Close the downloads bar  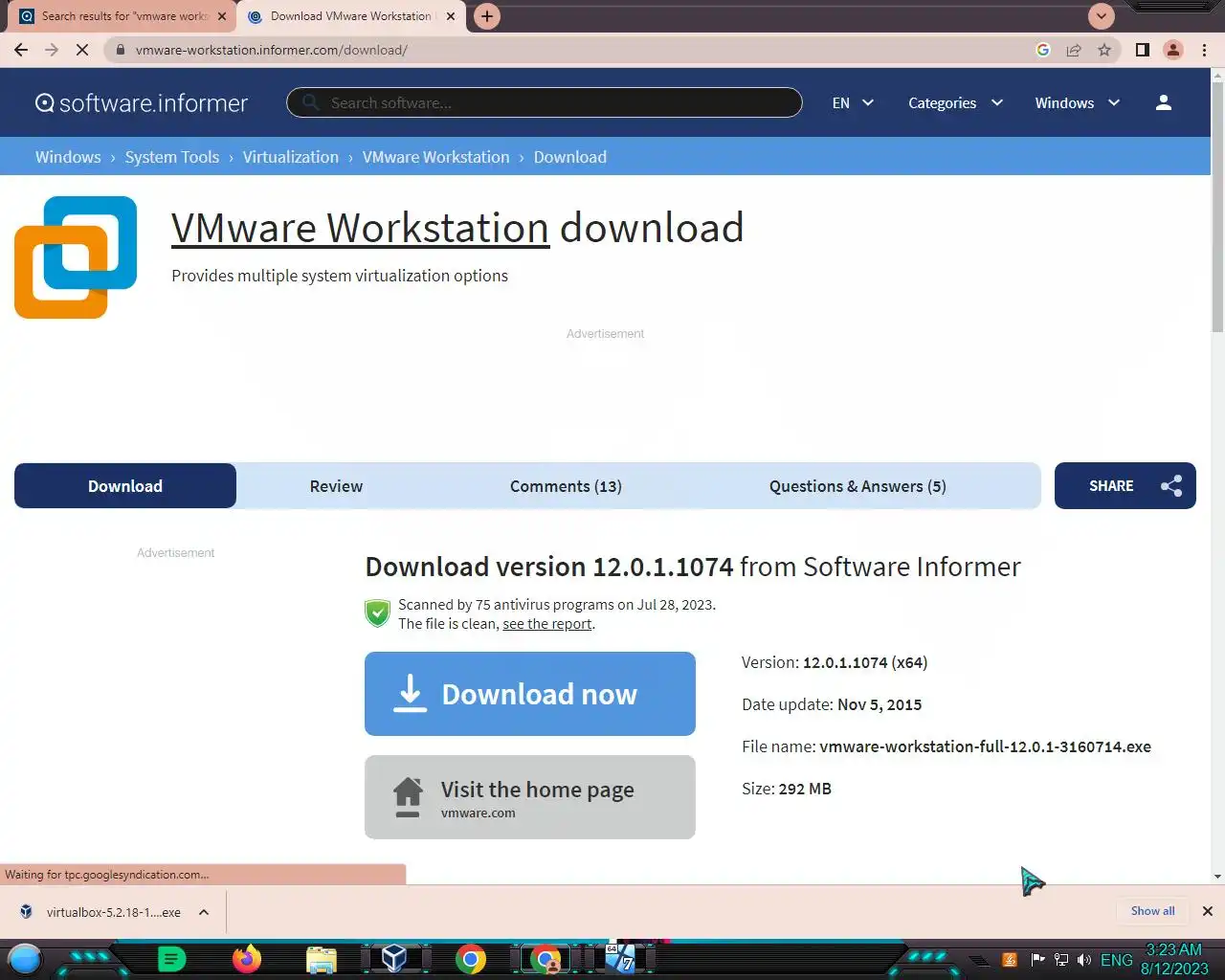point(1208,911)
